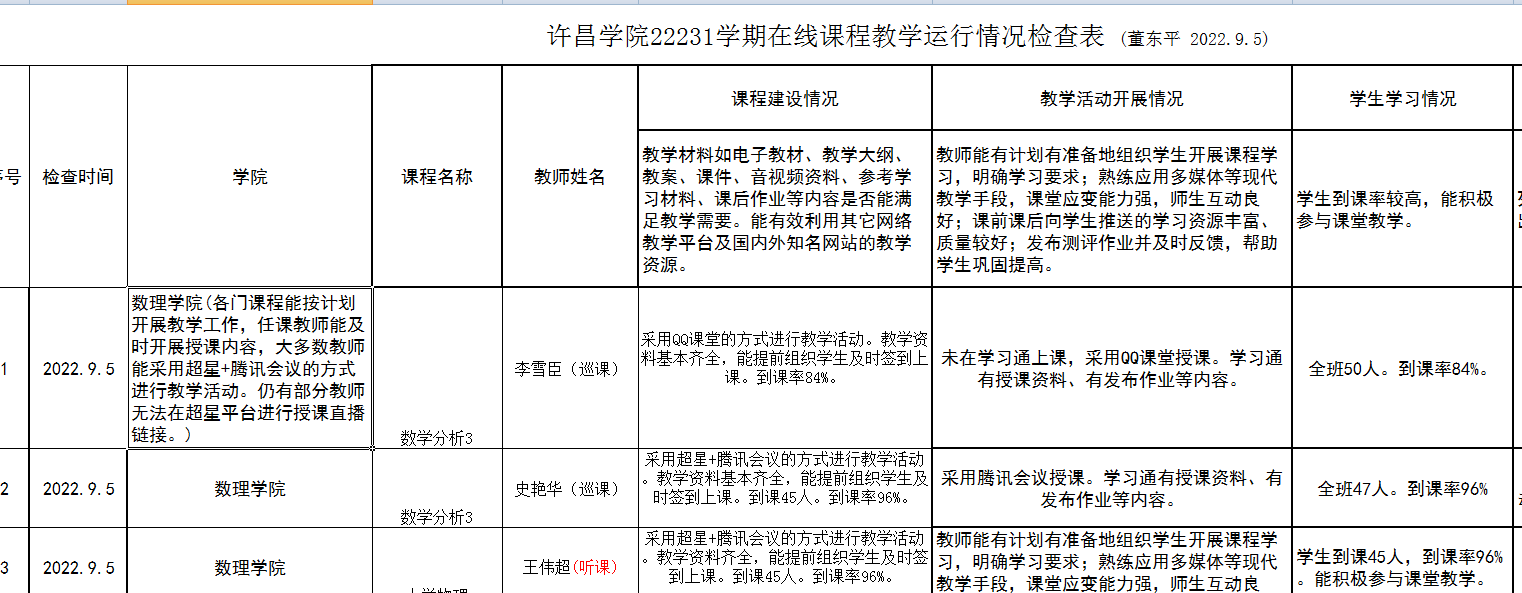1522x593 pixels.
Task: Click the cell 全班50人。到课率84%
Action: pyautogui.click(x=1402, y=368)
